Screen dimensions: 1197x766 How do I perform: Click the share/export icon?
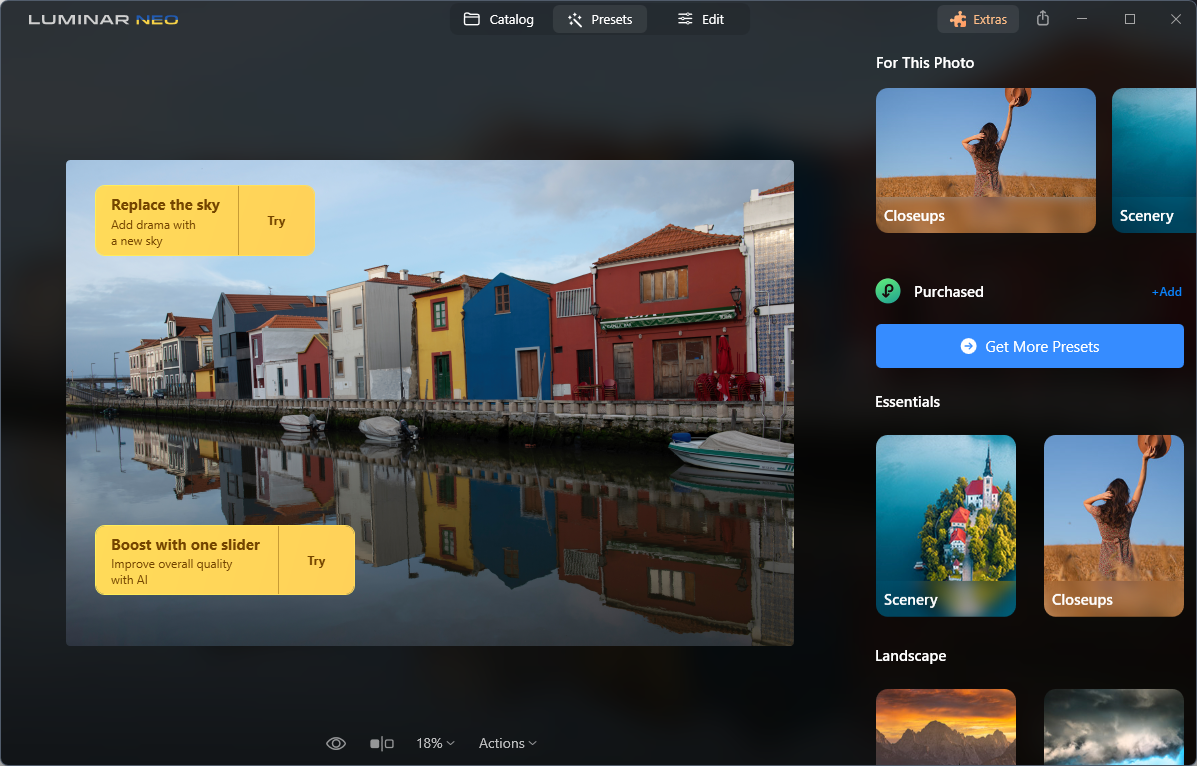(1042, 18)
